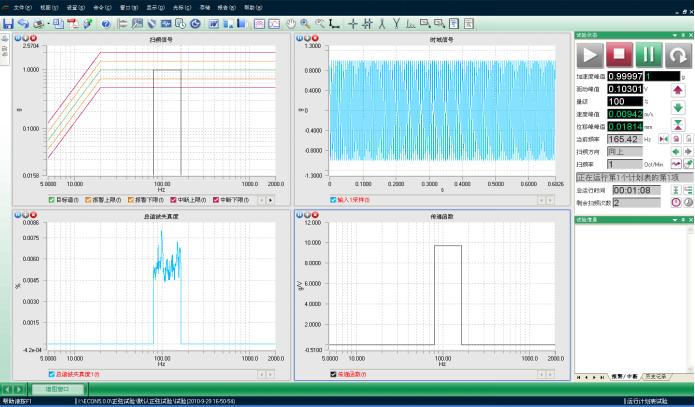Click the axis L-shaped toolbar icon

334,23
